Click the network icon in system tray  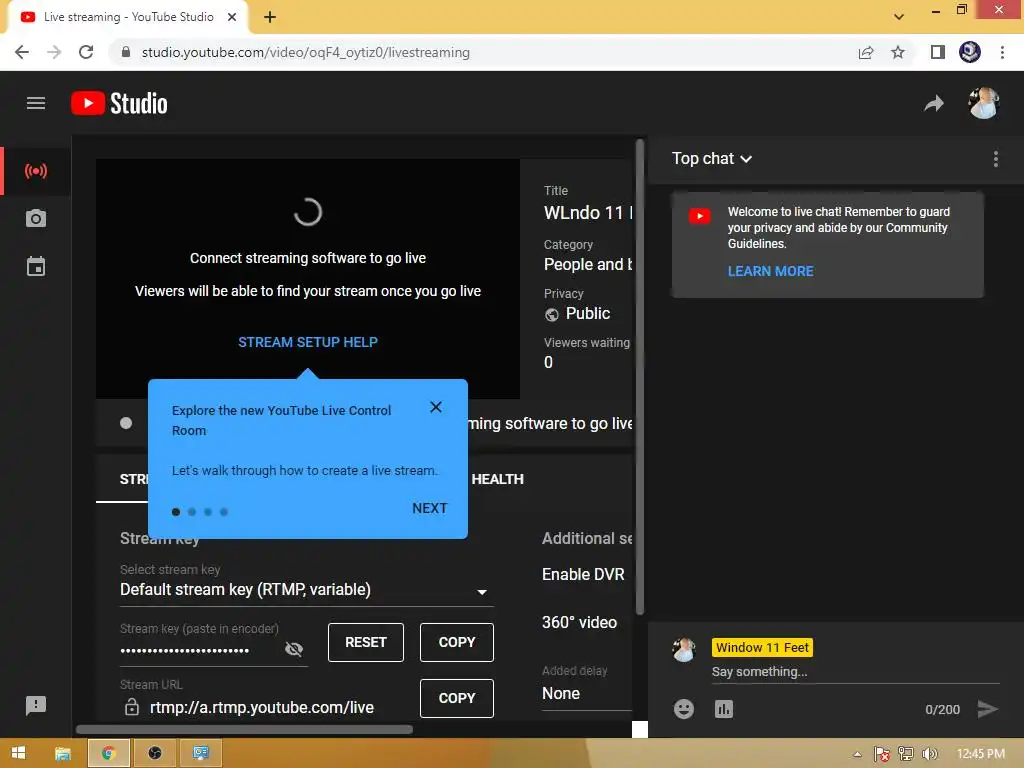coord(906,754)
